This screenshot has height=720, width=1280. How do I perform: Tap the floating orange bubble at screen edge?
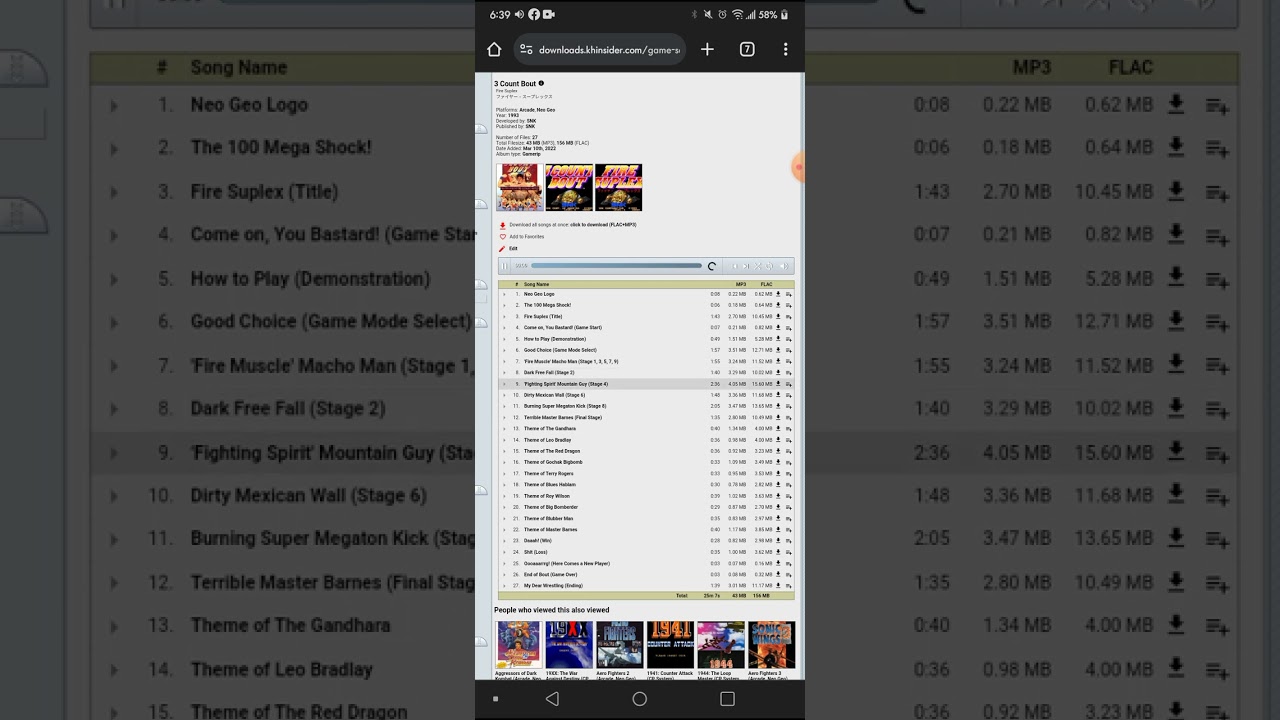point(798,168)
